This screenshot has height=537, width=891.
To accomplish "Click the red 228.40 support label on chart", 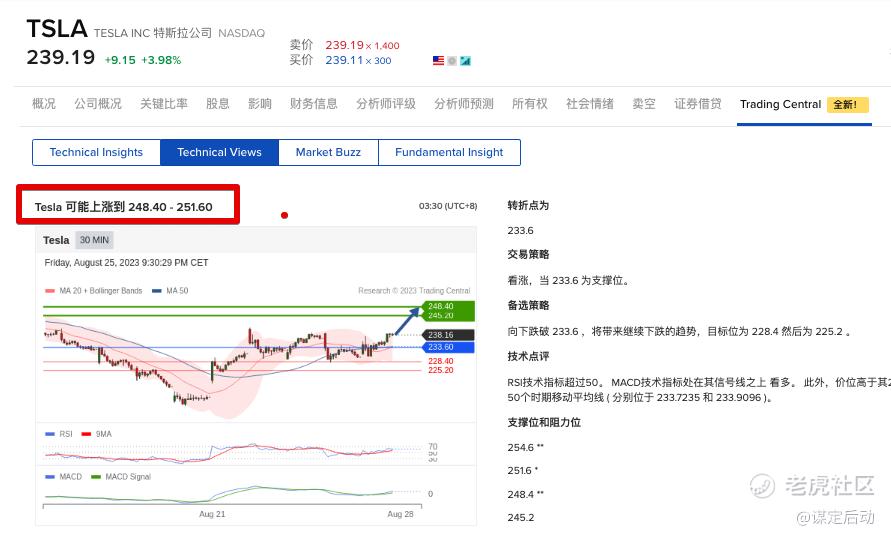I will pos(441,361).
